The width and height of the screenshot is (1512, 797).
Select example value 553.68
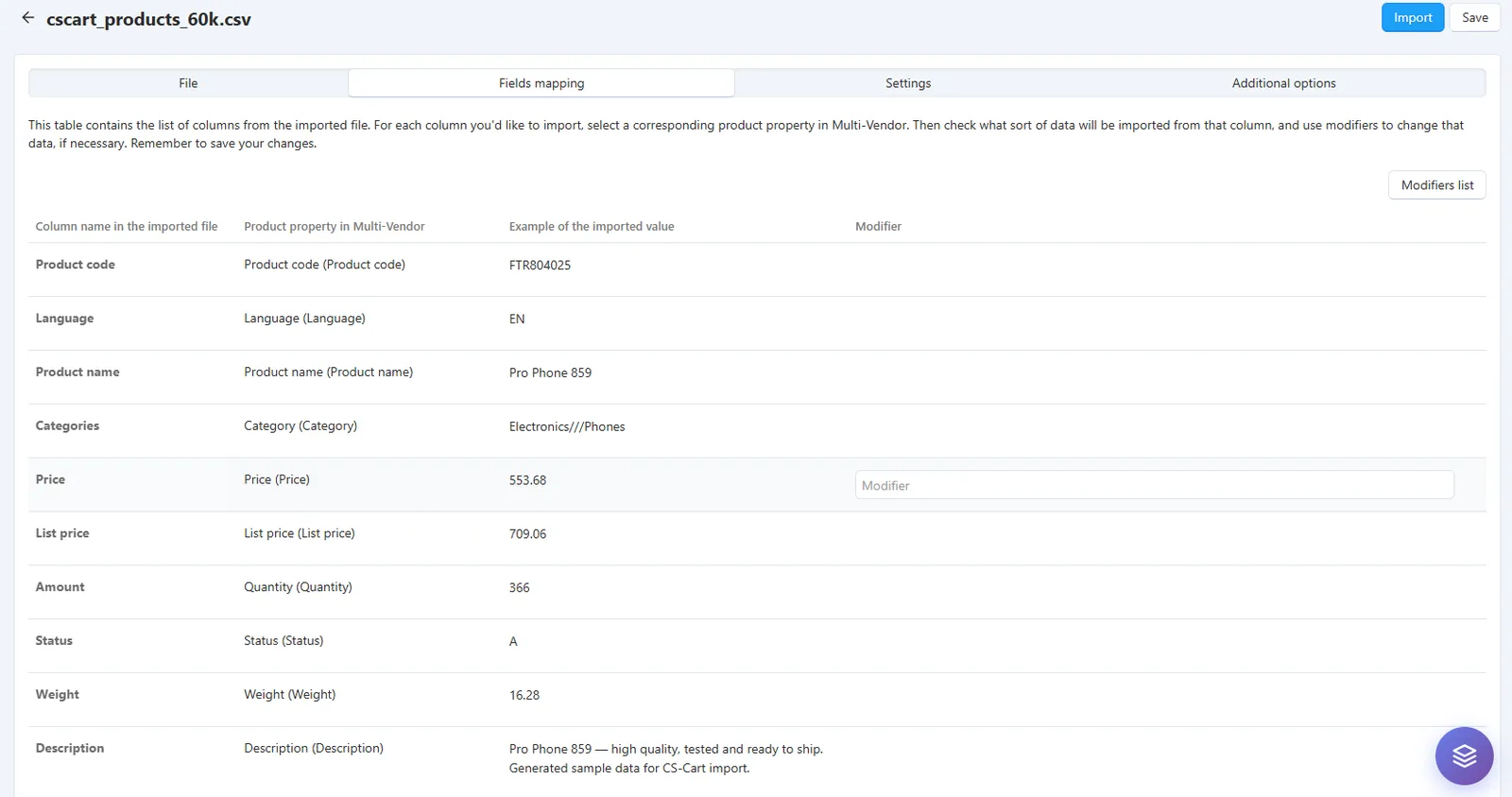[527, 480]
